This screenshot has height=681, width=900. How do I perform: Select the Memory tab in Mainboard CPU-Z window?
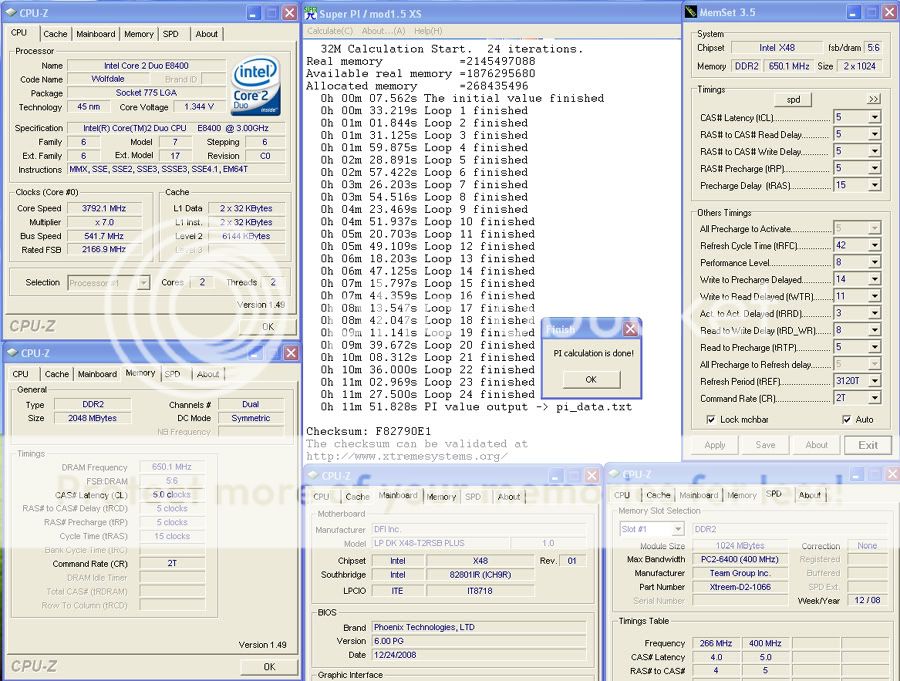(441, 497)
